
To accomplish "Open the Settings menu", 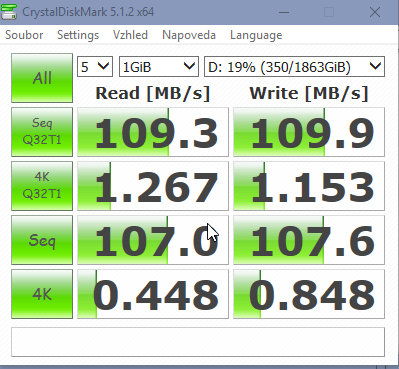I will click(x=78, y=35).
